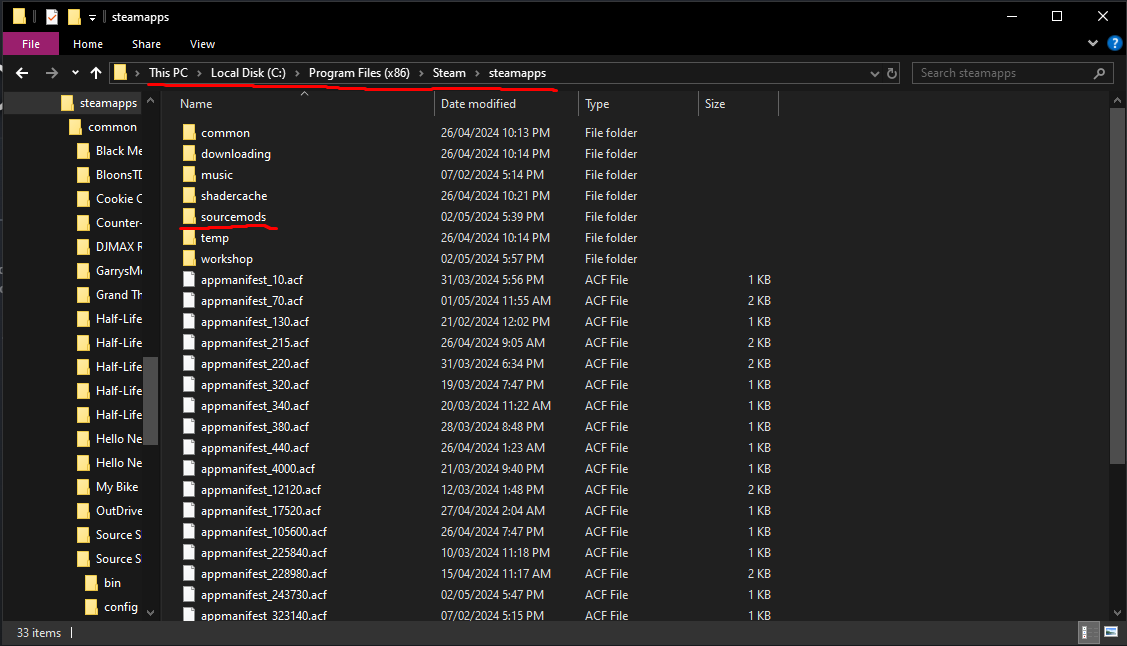Expand the chevron after Steam breadcrumb

[477, 73]
